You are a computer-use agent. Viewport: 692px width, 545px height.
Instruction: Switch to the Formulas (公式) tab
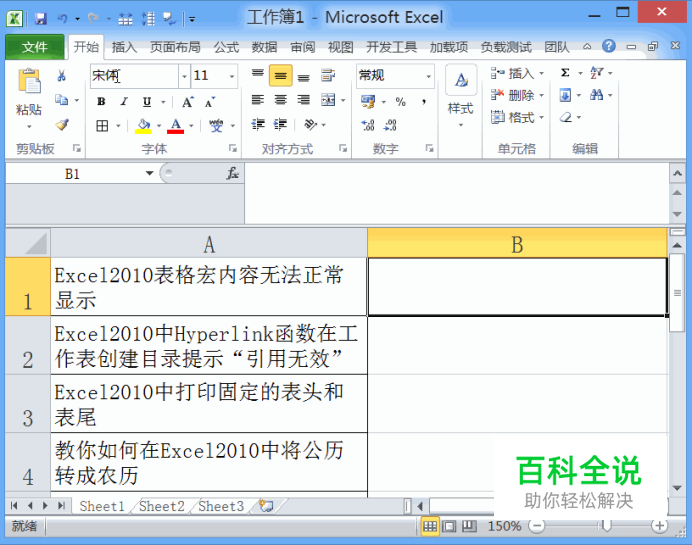(x=226, y=47)
